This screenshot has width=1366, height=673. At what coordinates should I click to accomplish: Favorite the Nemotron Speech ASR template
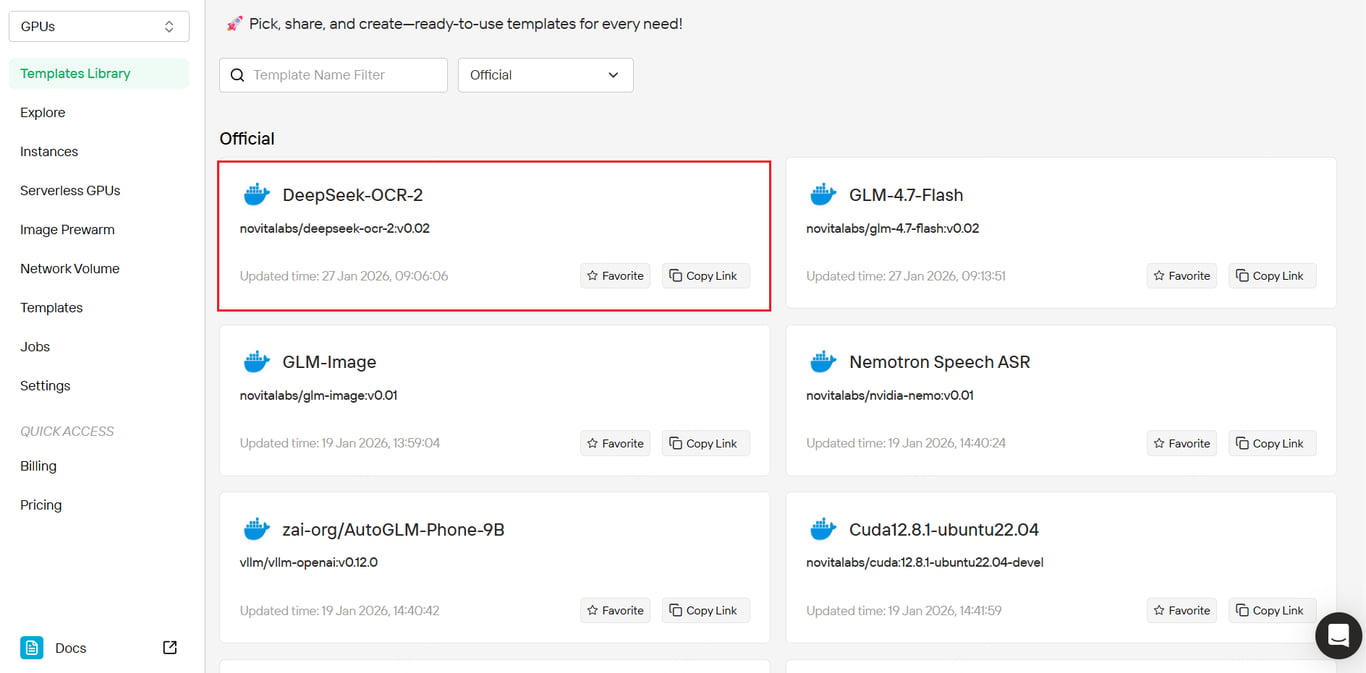click(1182, 443)
